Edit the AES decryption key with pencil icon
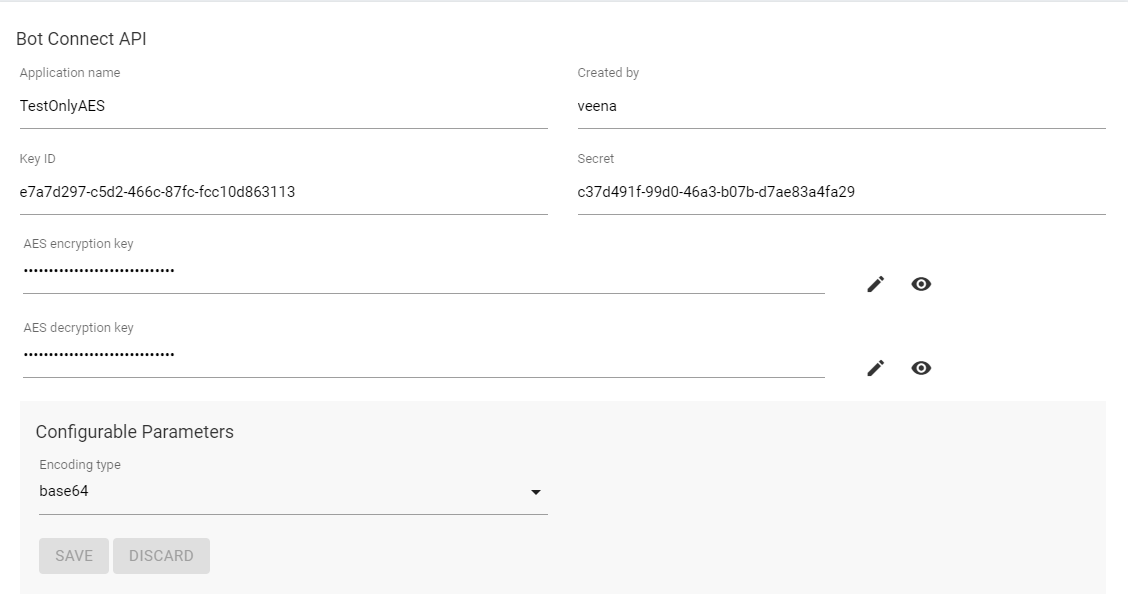The width and height of the screenshot is (1128, 605). pos(876,368)
